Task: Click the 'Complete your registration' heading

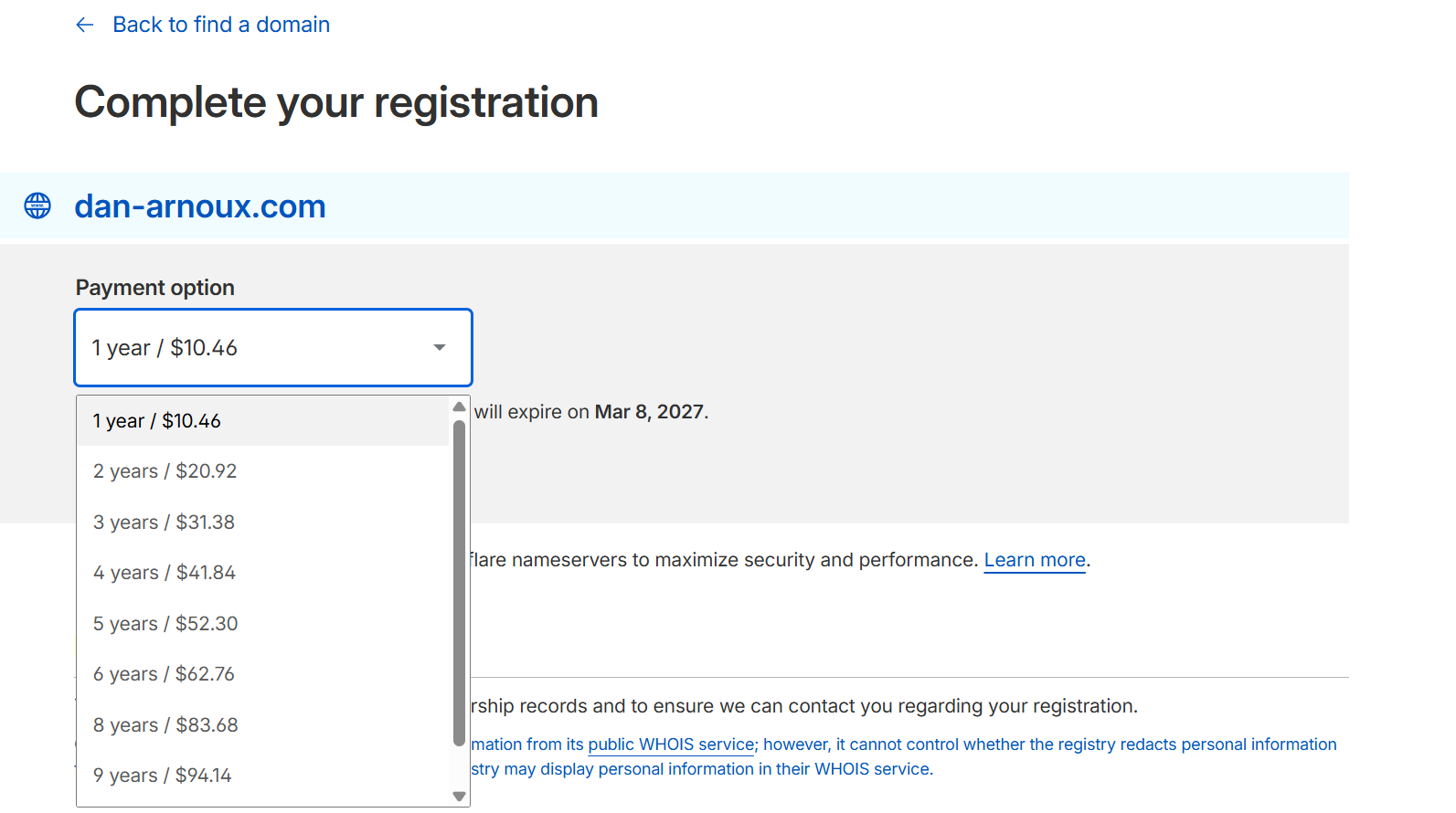Action: tap(336, 102)
